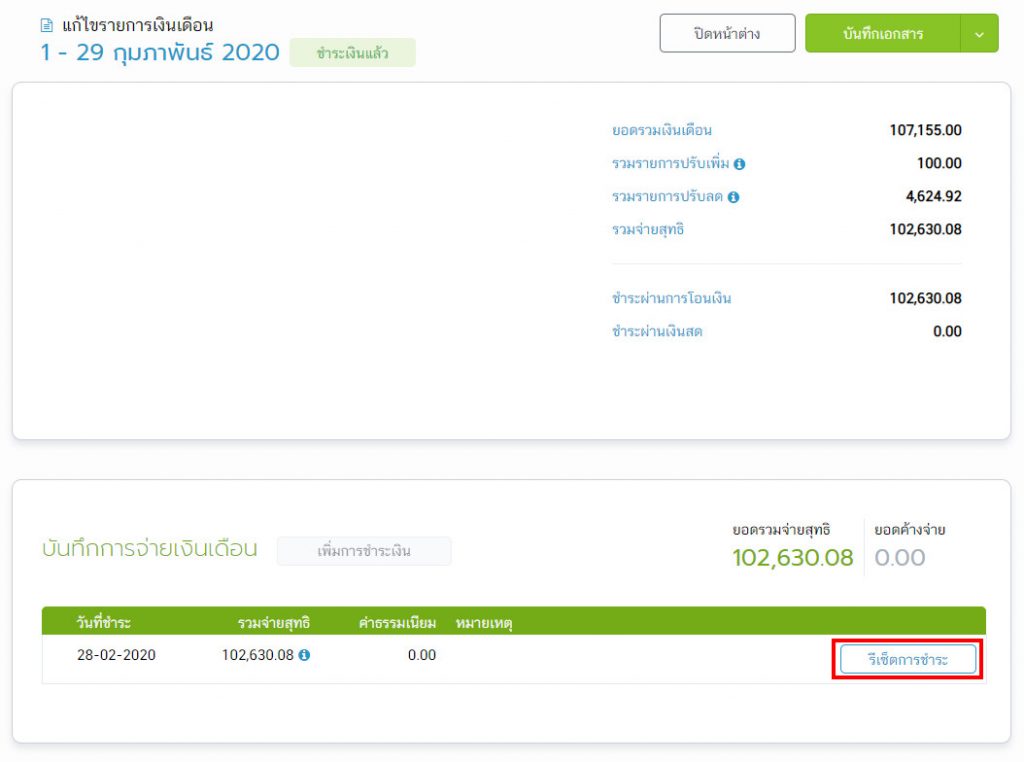Click the 1 - 29 กุมภาพันธ์ 2020 title

pyautogui.click(x=160, y=53)
